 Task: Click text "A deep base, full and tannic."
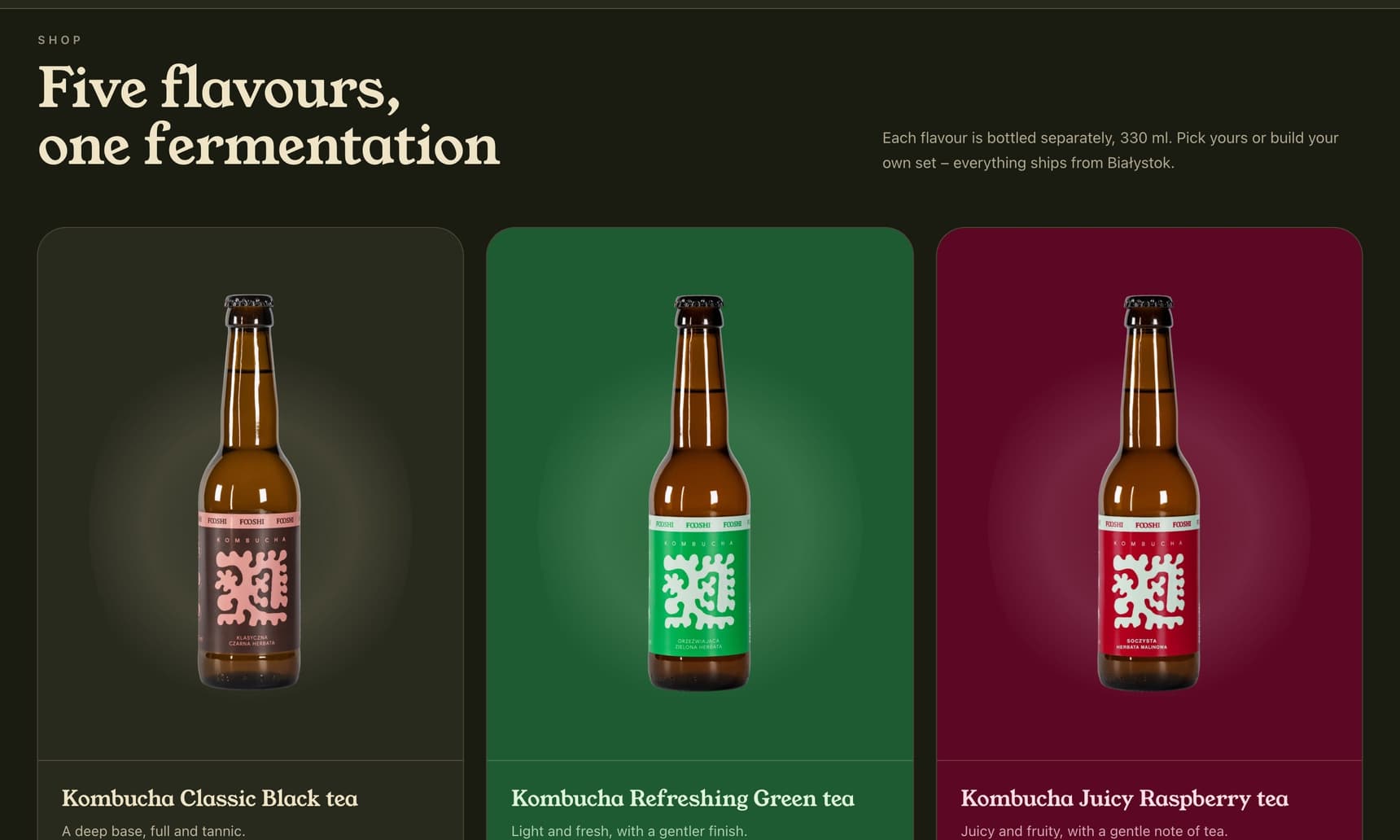coord(153,831)
